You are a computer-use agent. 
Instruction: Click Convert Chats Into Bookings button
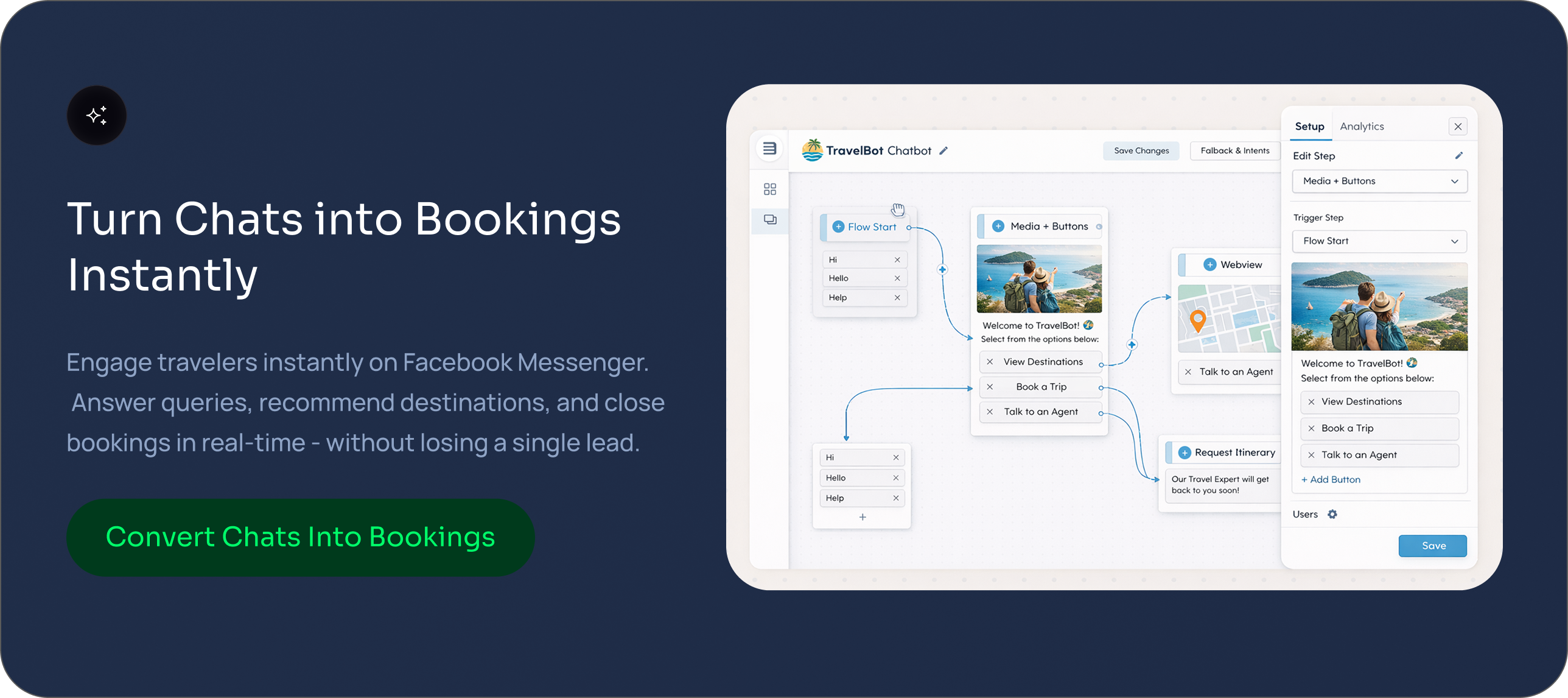point(301,537)
